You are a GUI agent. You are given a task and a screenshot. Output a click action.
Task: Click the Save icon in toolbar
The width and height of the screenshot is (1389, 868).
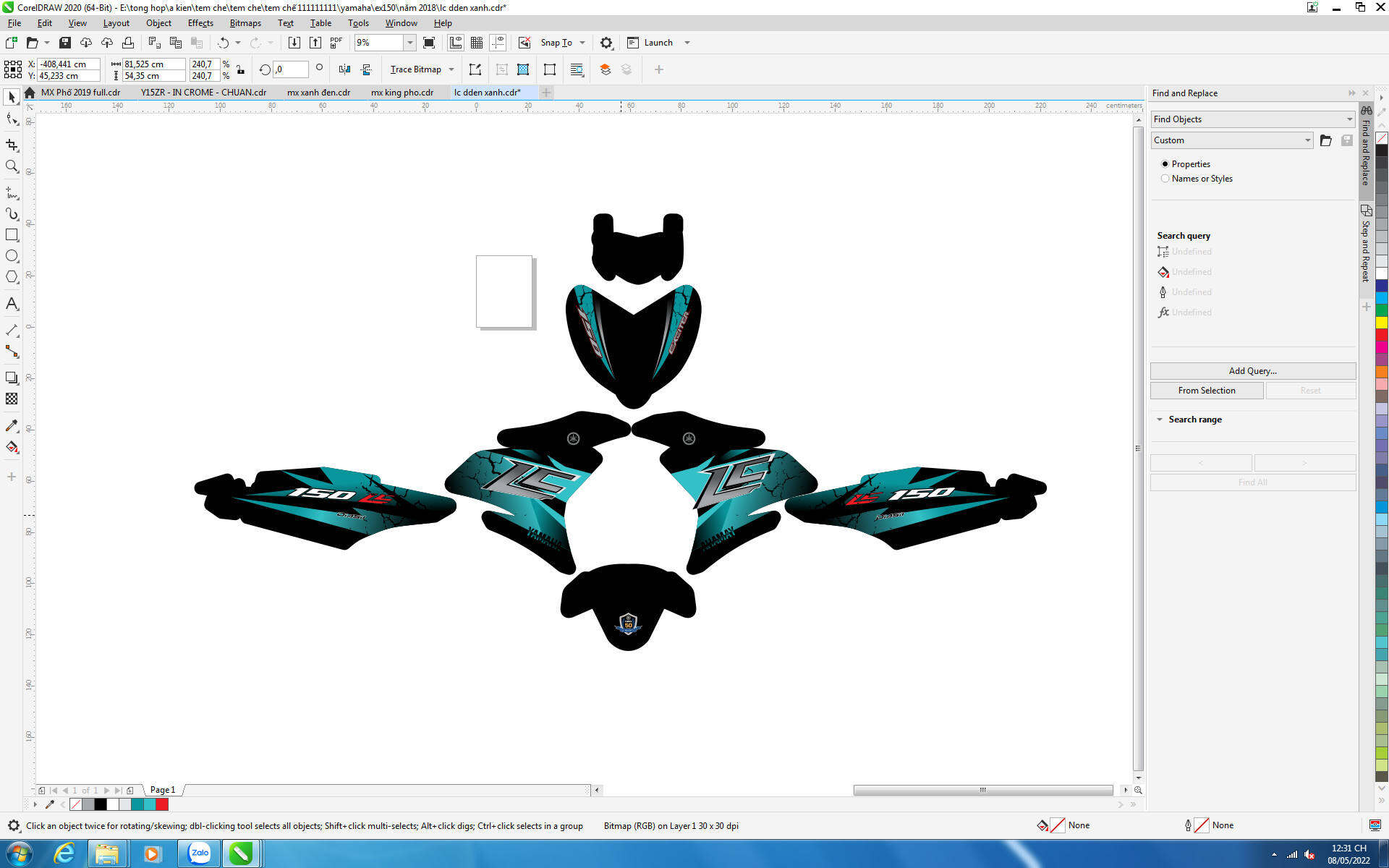(x=65, y=43)
